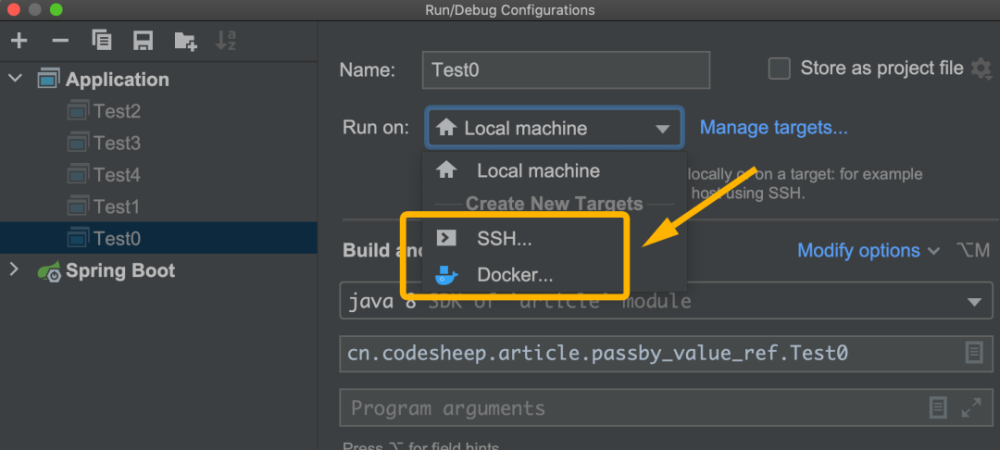Screen dimensions: 1000x450
Task: Click the Name text field
Action: coord(565,70)
